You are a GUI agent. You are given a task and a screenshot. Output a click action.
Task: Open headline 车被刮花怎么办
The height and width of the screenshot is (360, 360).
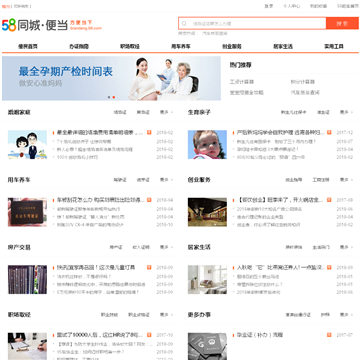(101, 200)
